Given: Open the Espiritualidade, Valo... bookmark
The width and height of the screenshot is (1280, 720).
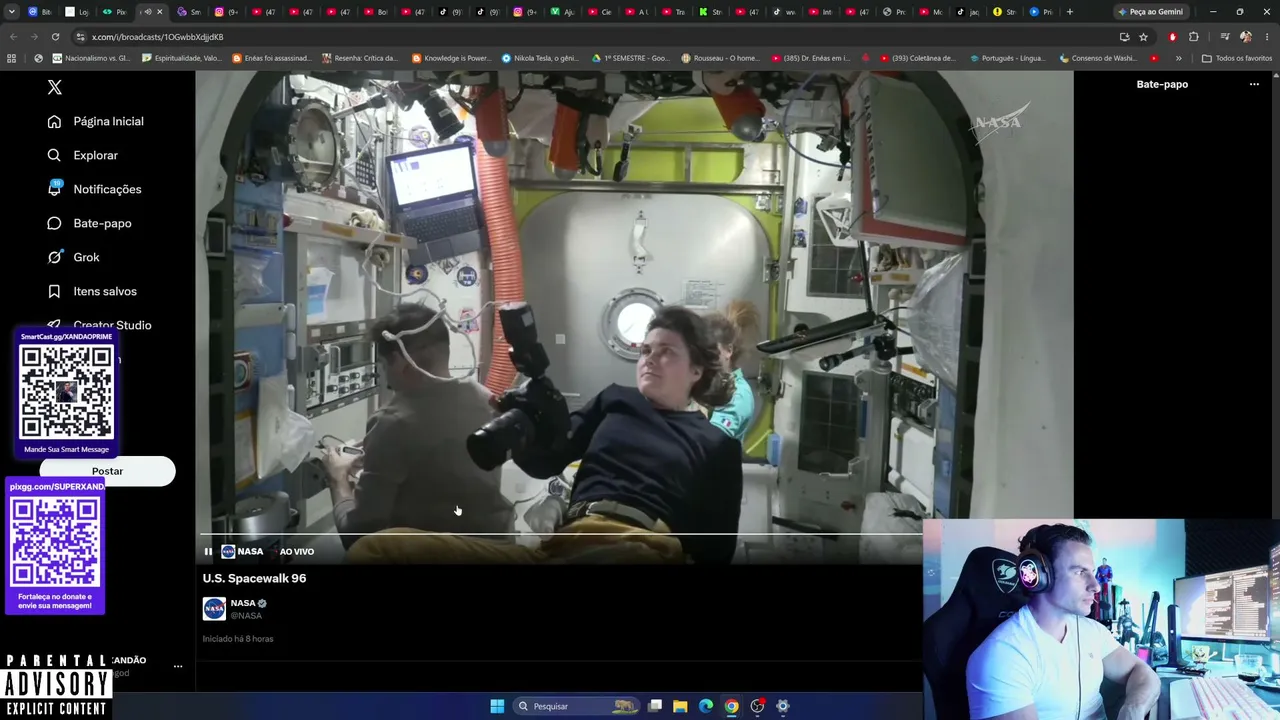Looking at the screenshot, I should click(182, 58).
